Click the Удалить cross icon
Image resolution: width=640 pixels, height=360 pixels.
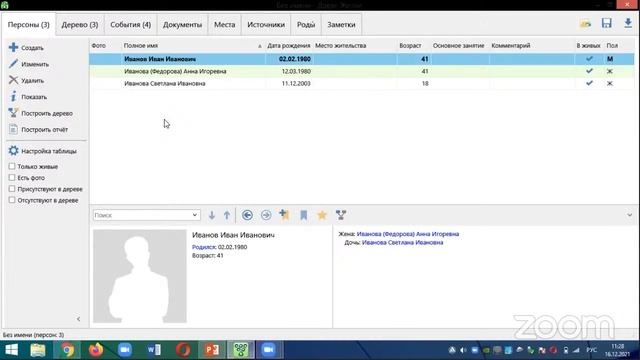(13, 80)
